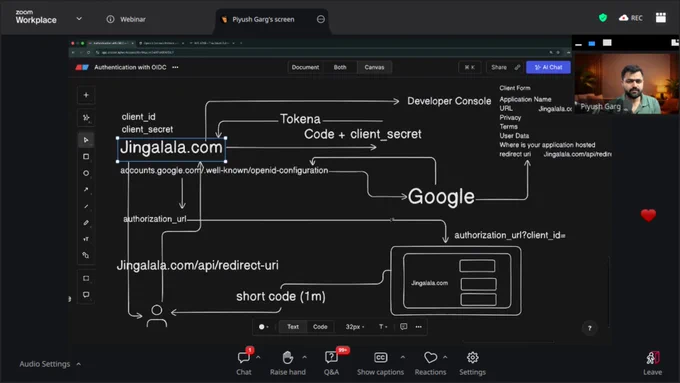Click the green encryption shield icon
Viewport: 680px width, 383px height.
point(603,18)
